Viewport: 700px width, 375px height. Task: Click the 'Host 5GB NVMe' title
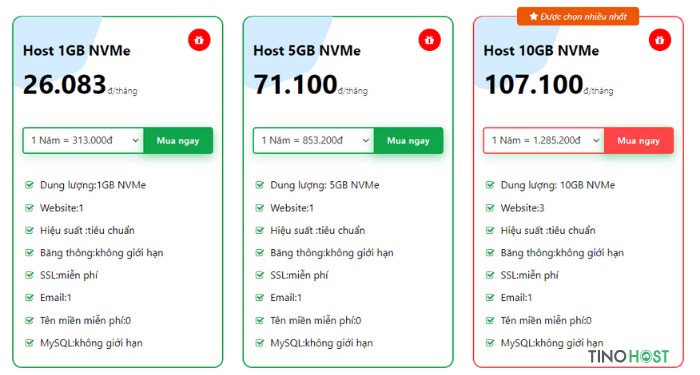(x=307, y=50)
